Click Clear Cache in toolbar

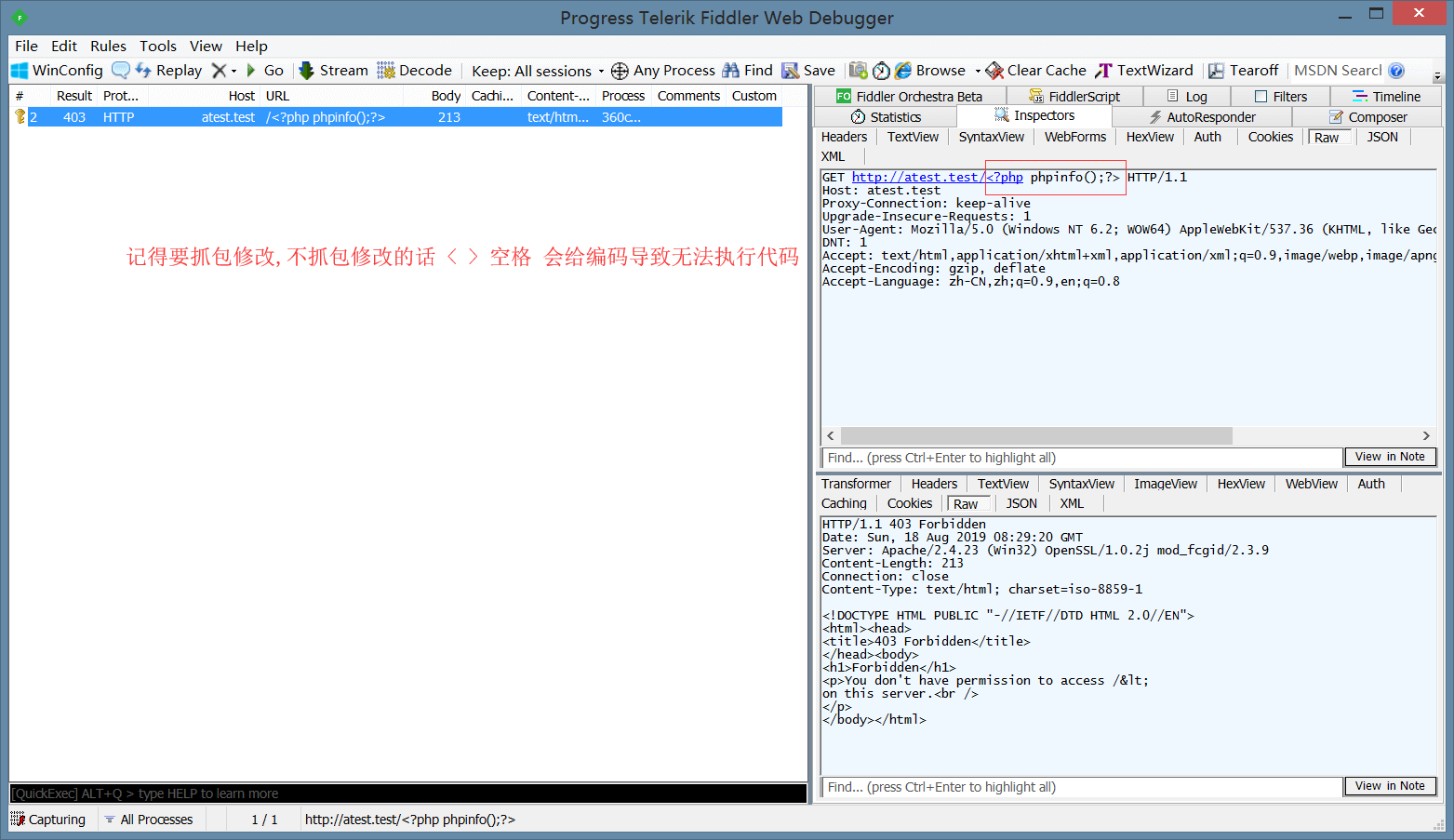[x=1035, y=71]
